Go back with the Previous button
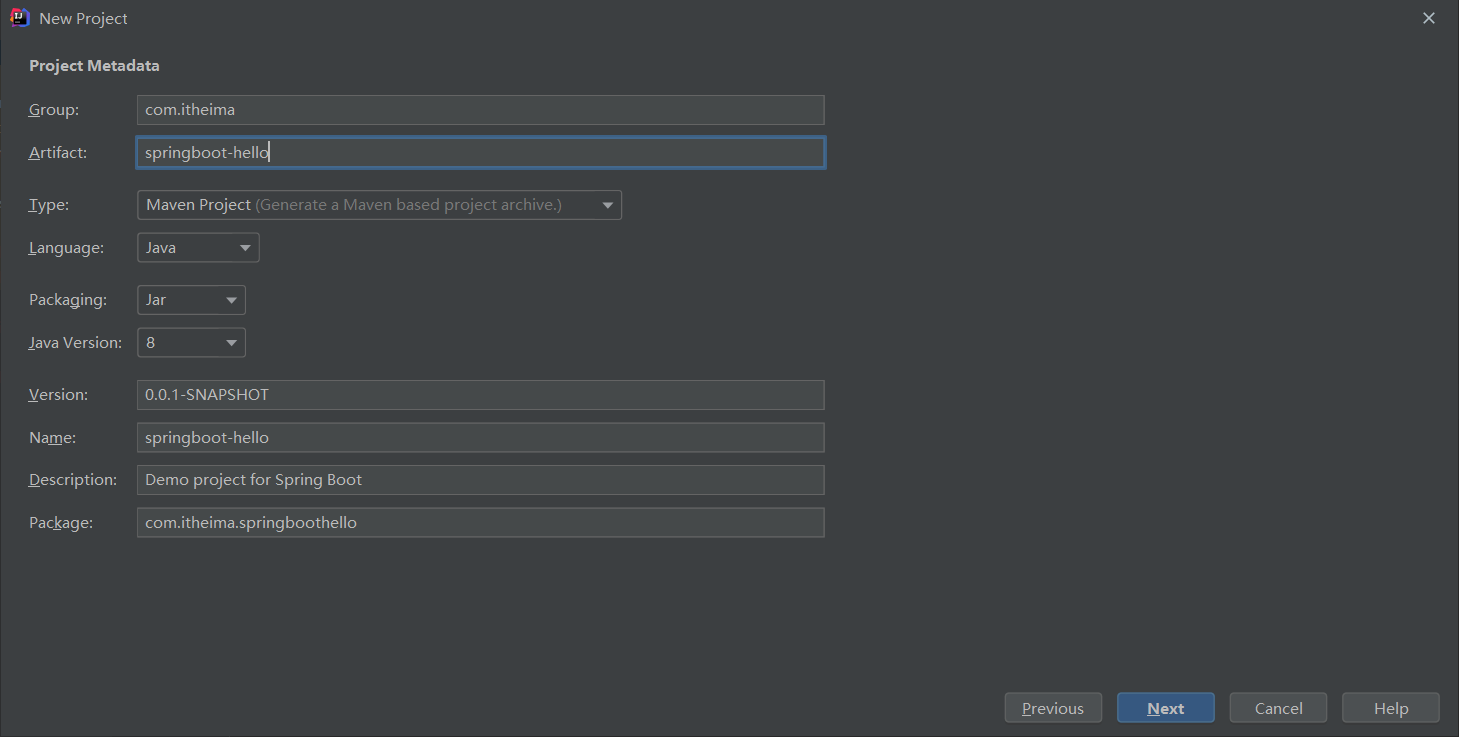The image size is (1459, 737). [1053, 708]
